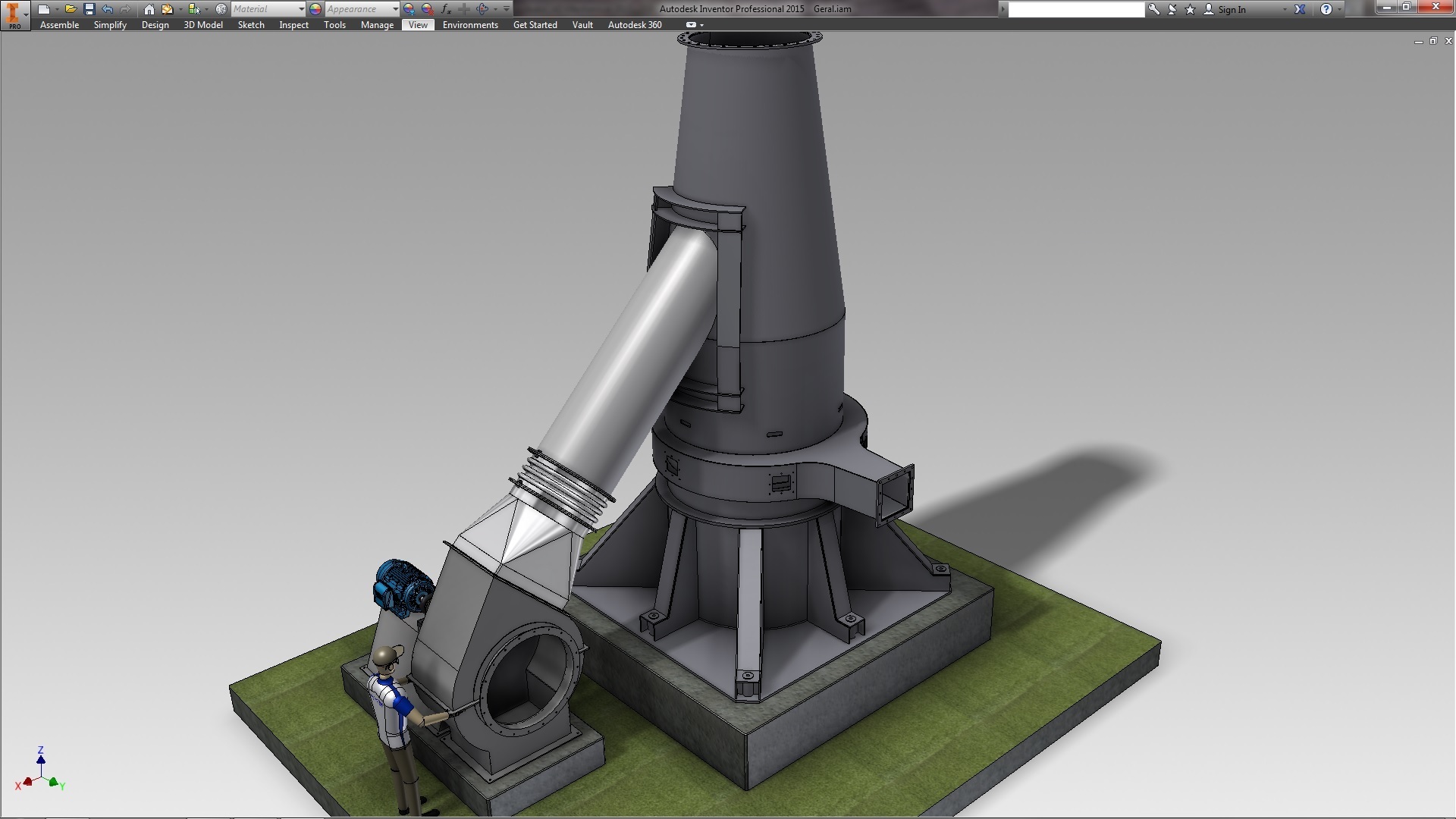Click the help search input field

1075,9
